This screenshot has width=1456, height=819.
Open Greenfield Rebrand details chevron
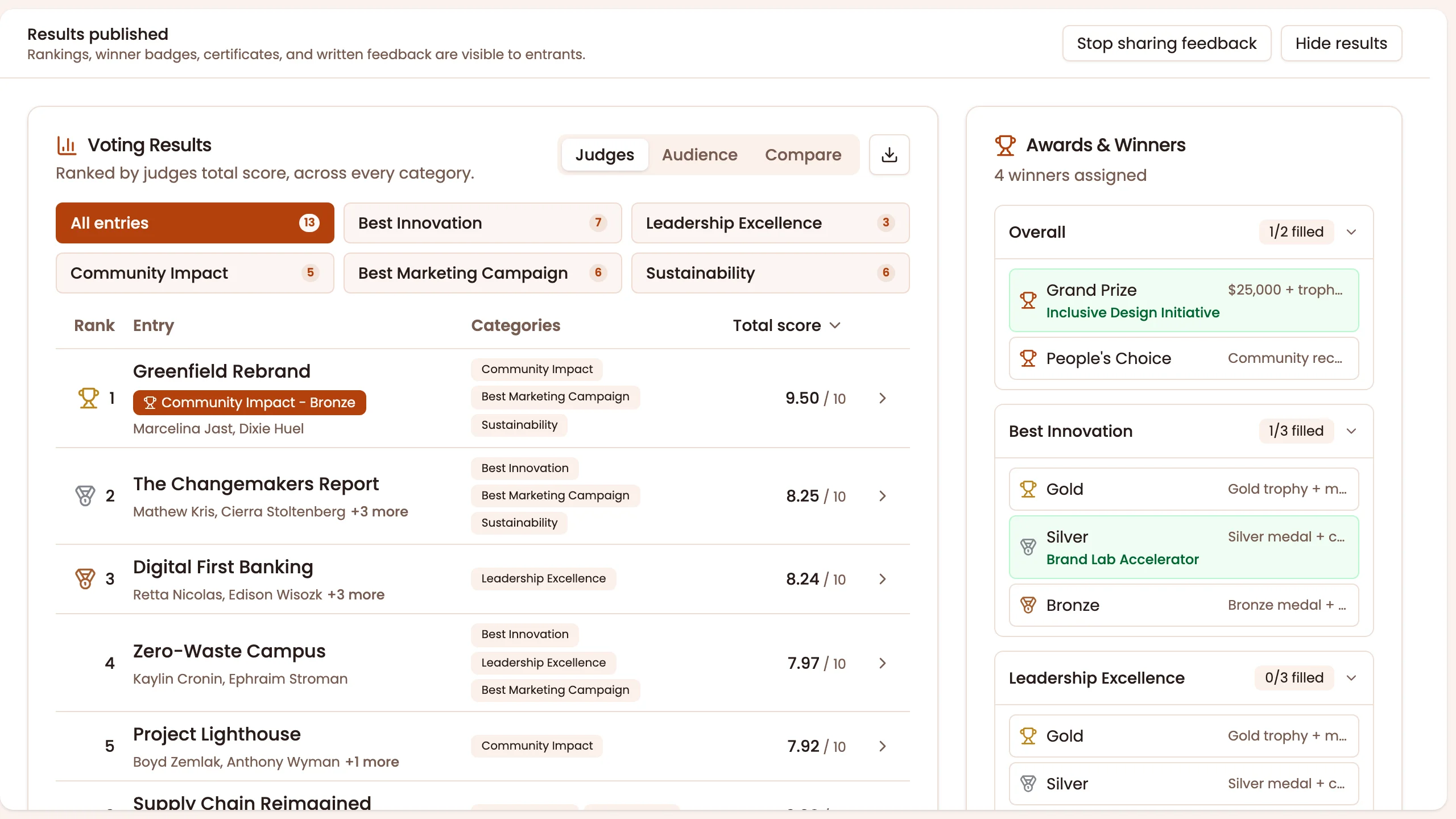[882, 398]
